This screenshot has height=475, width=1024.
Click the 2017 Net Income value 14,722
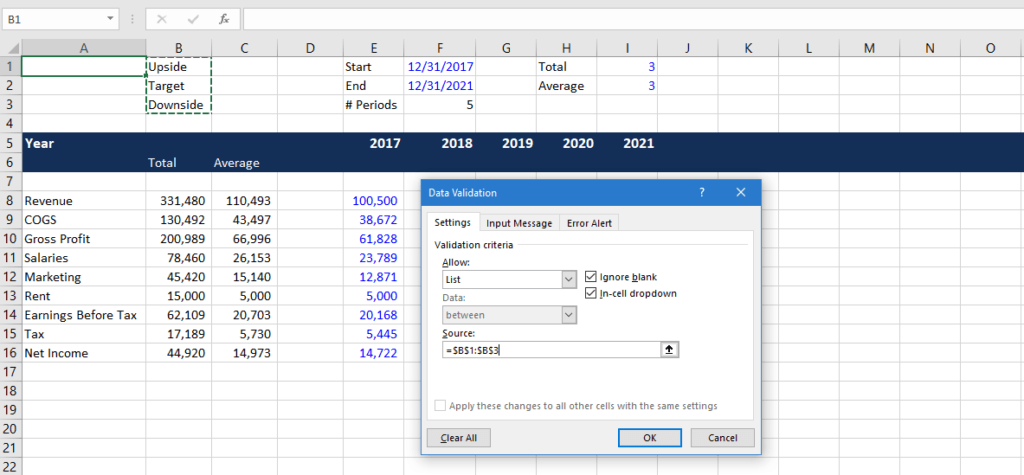tap(374, 353)
